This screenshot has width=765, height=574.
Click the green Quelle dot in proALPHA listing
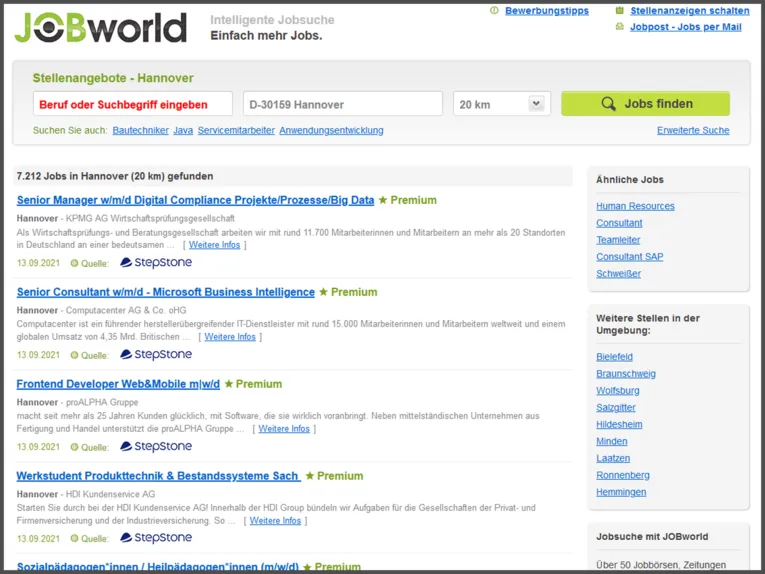[x=74, y=447]
